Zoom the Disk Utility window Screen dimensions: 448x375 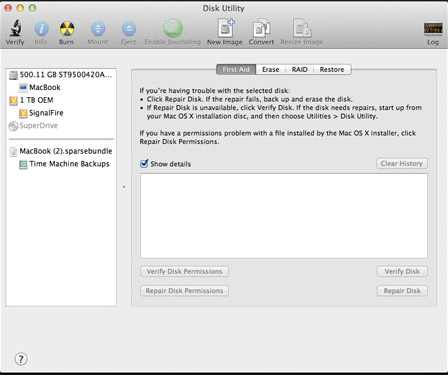coord(32,8)
